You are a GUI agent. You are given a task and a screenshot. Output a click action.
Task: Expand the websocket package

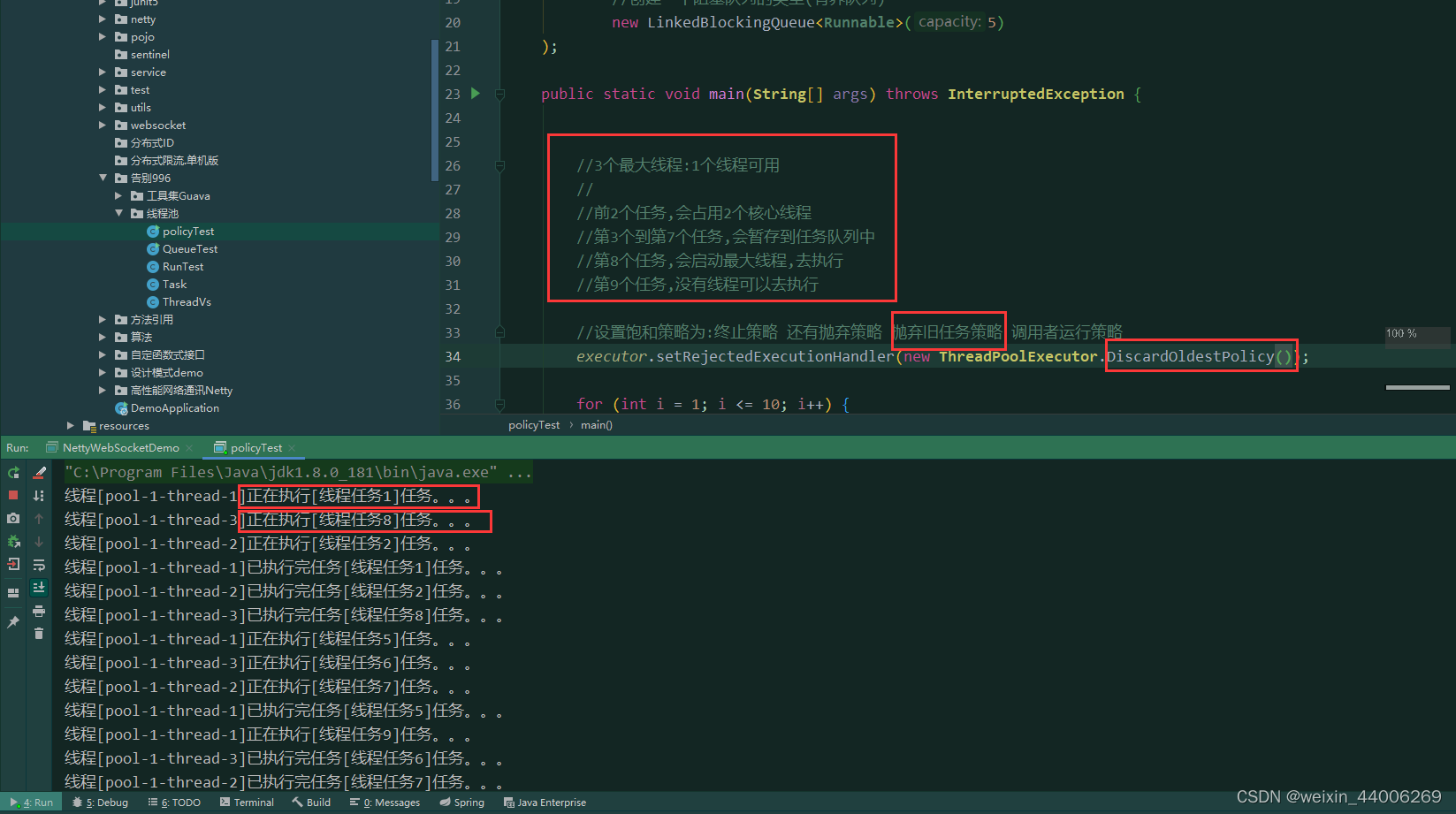103,125
